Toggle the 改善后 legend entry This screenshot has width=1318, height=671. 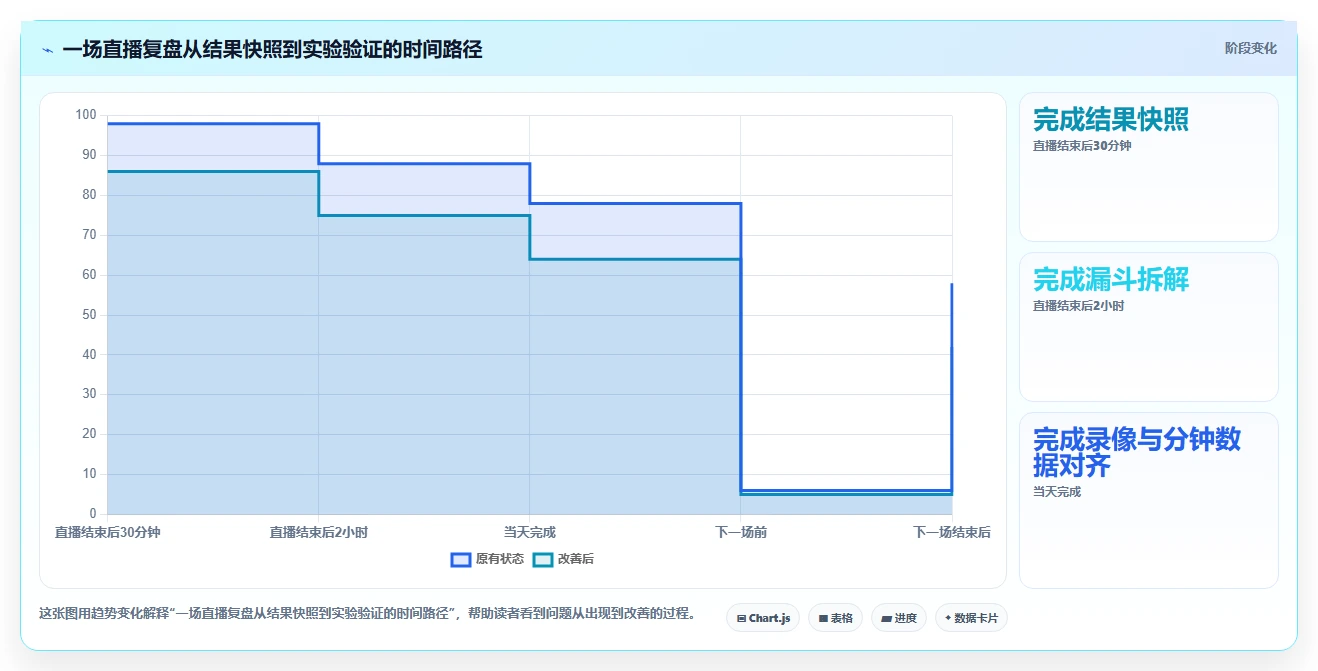click(563, 559)
